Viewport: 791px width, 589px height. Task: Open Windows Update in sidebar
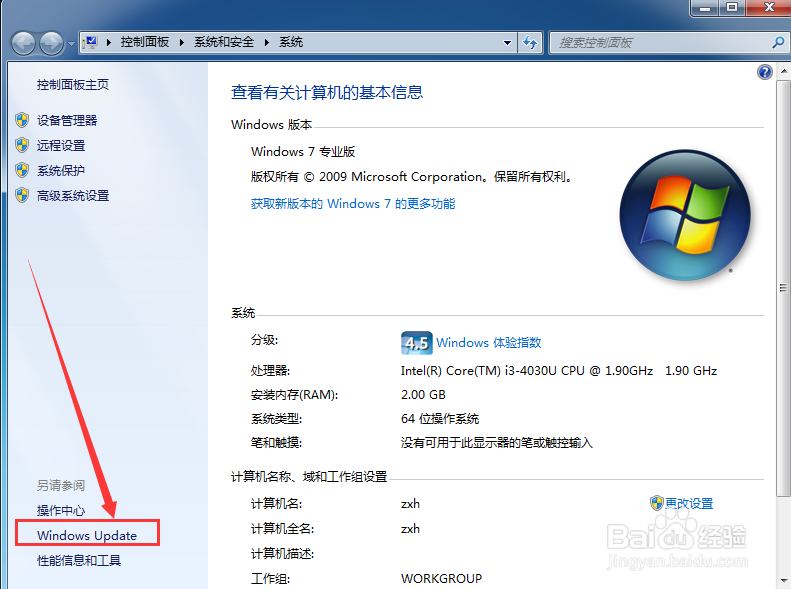[87, 535]
